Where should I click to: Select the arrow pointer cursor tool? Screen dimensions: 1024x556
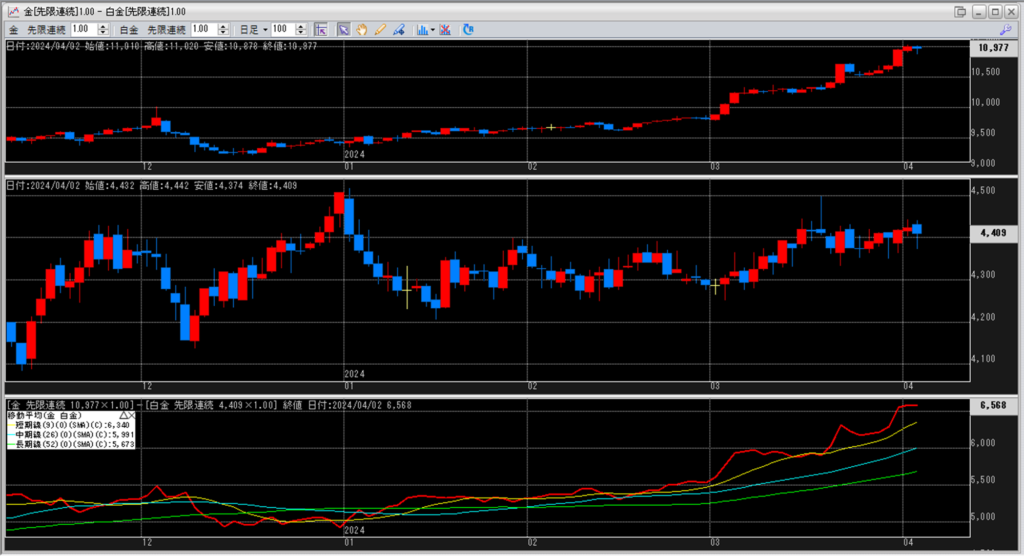coord(343,29)
